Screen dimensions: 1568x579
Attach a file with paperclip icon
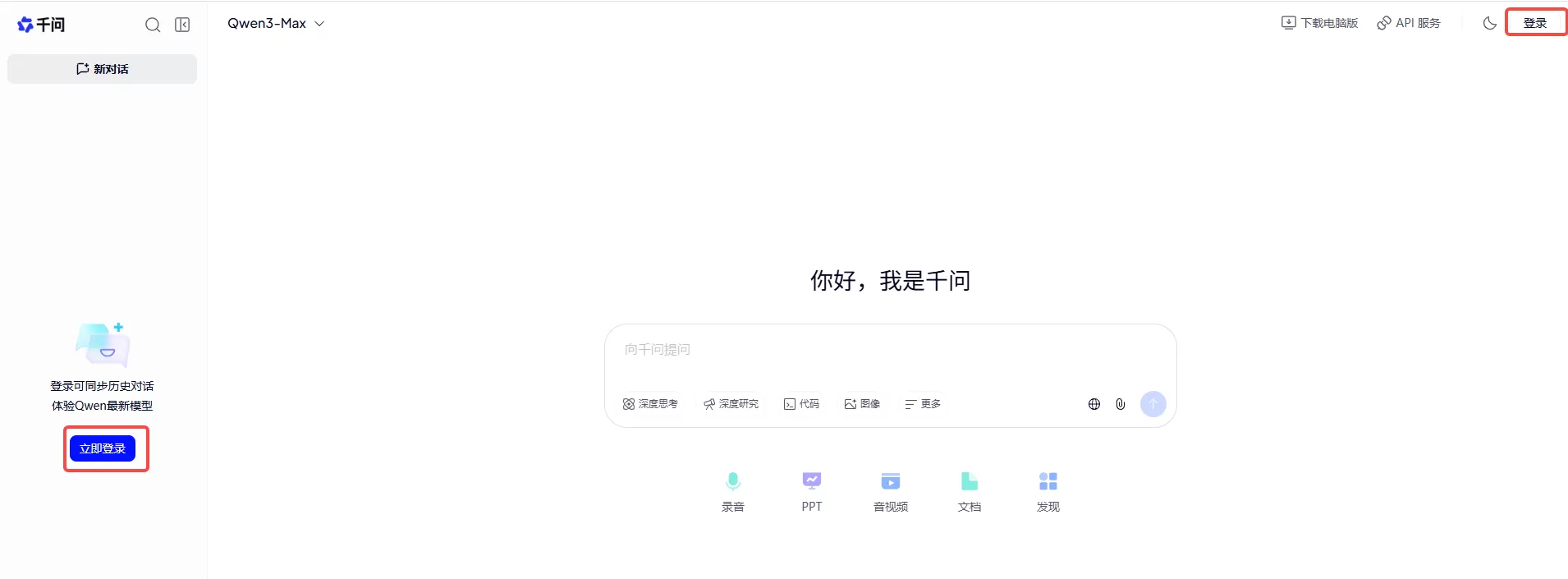[x=1121, y=404]
